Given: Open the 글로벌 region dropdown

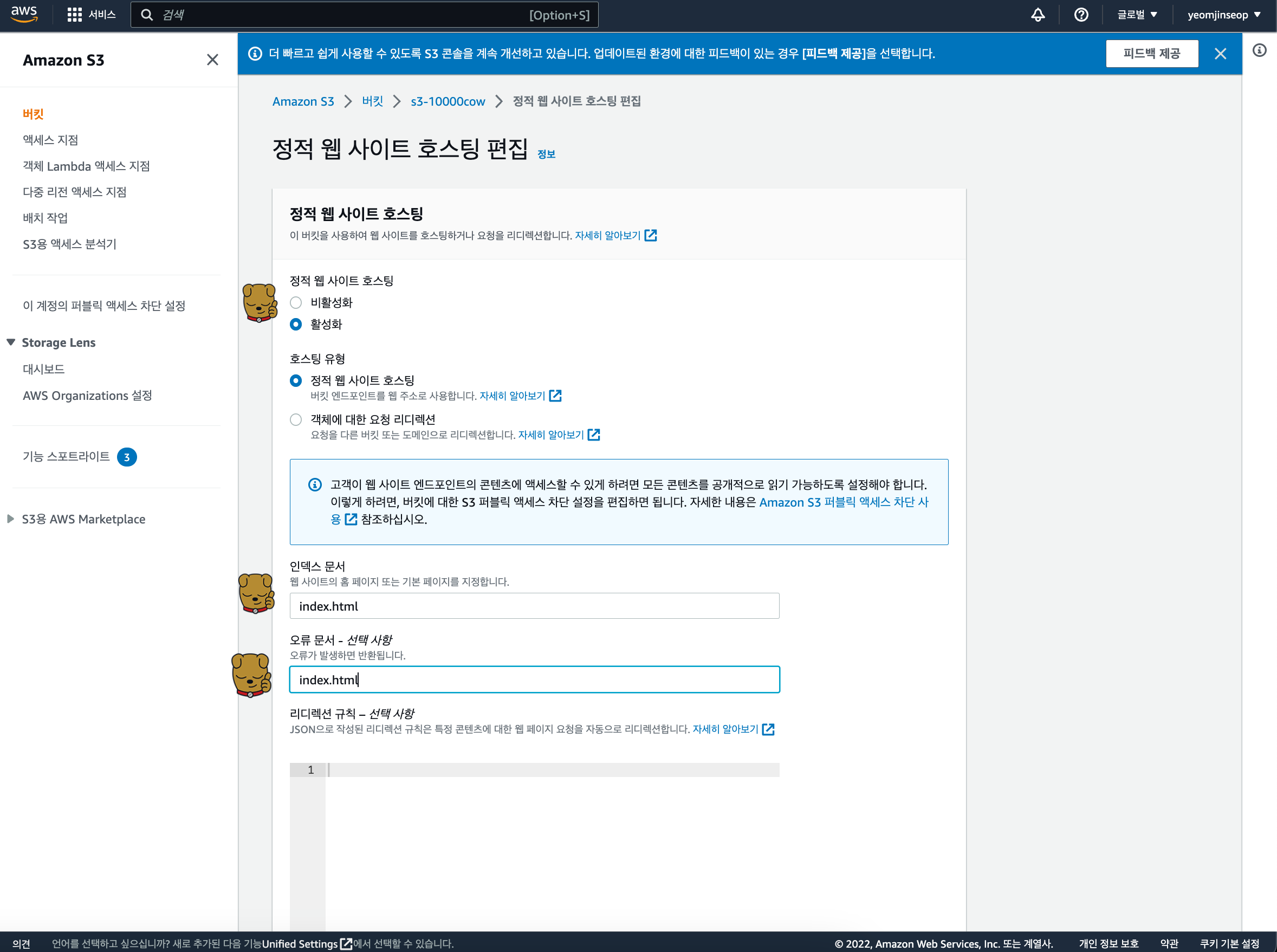Looking at the screenshot, I should click(x=1136, y=15).
